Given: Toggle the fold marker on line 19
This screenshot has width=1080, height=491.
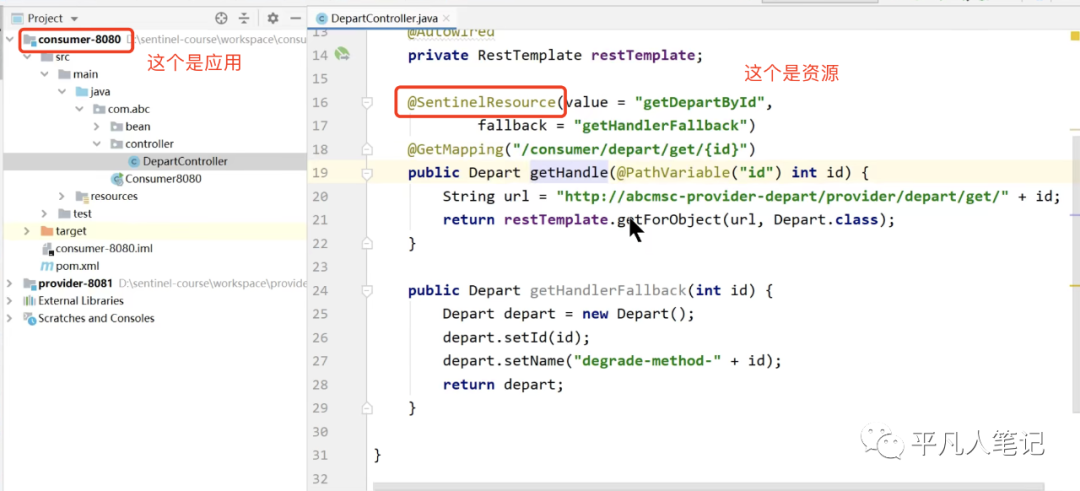Looking at the screenshot, I should coord(367,173).
